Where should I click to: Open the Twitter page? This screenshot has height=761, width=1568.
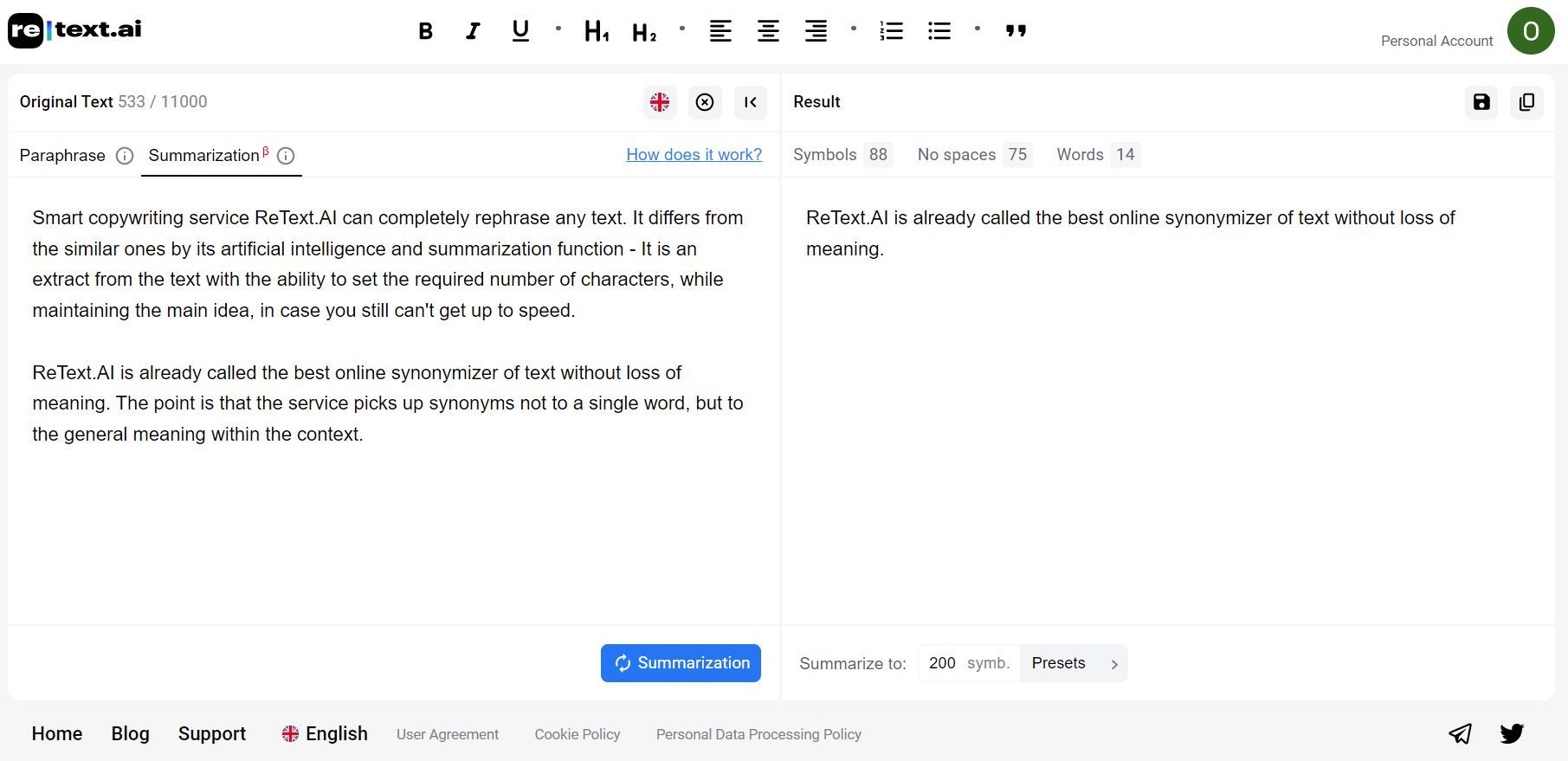click(1512, 734)
